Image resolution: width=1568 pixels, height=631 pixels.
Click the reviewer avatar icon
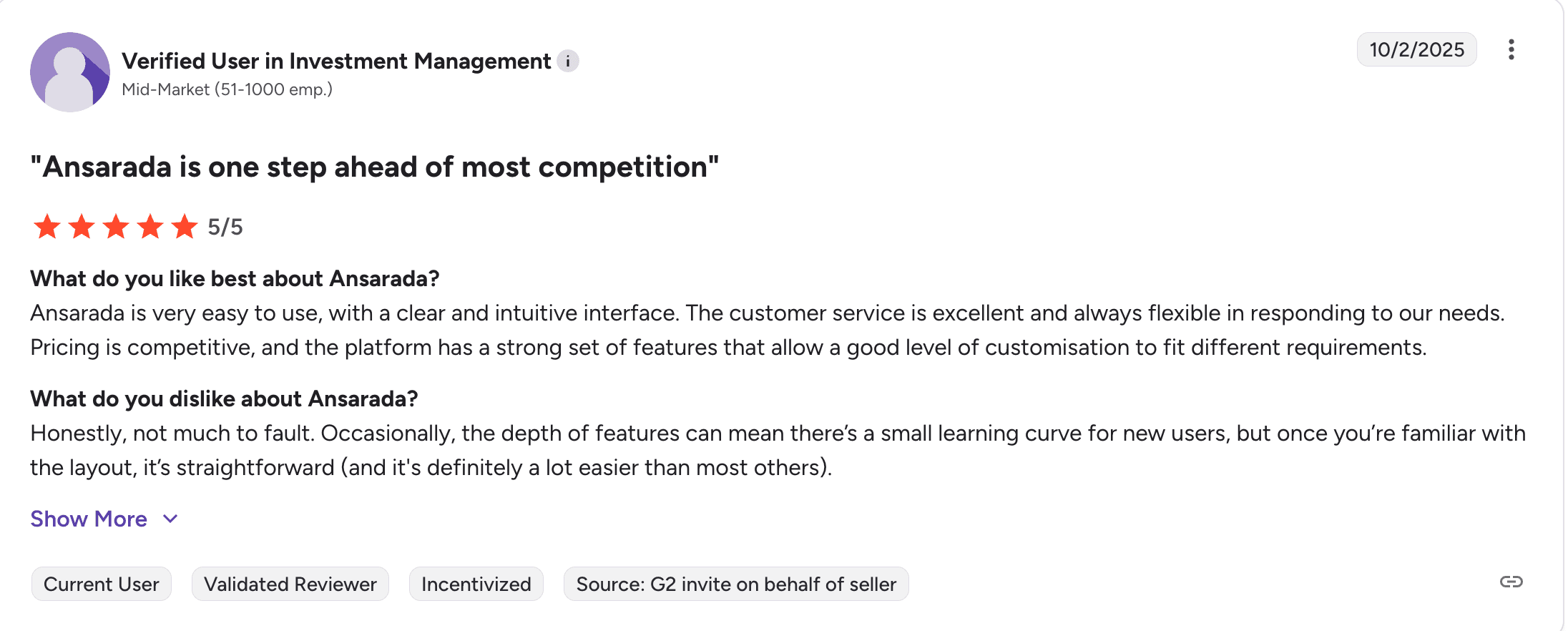(70, 72)
